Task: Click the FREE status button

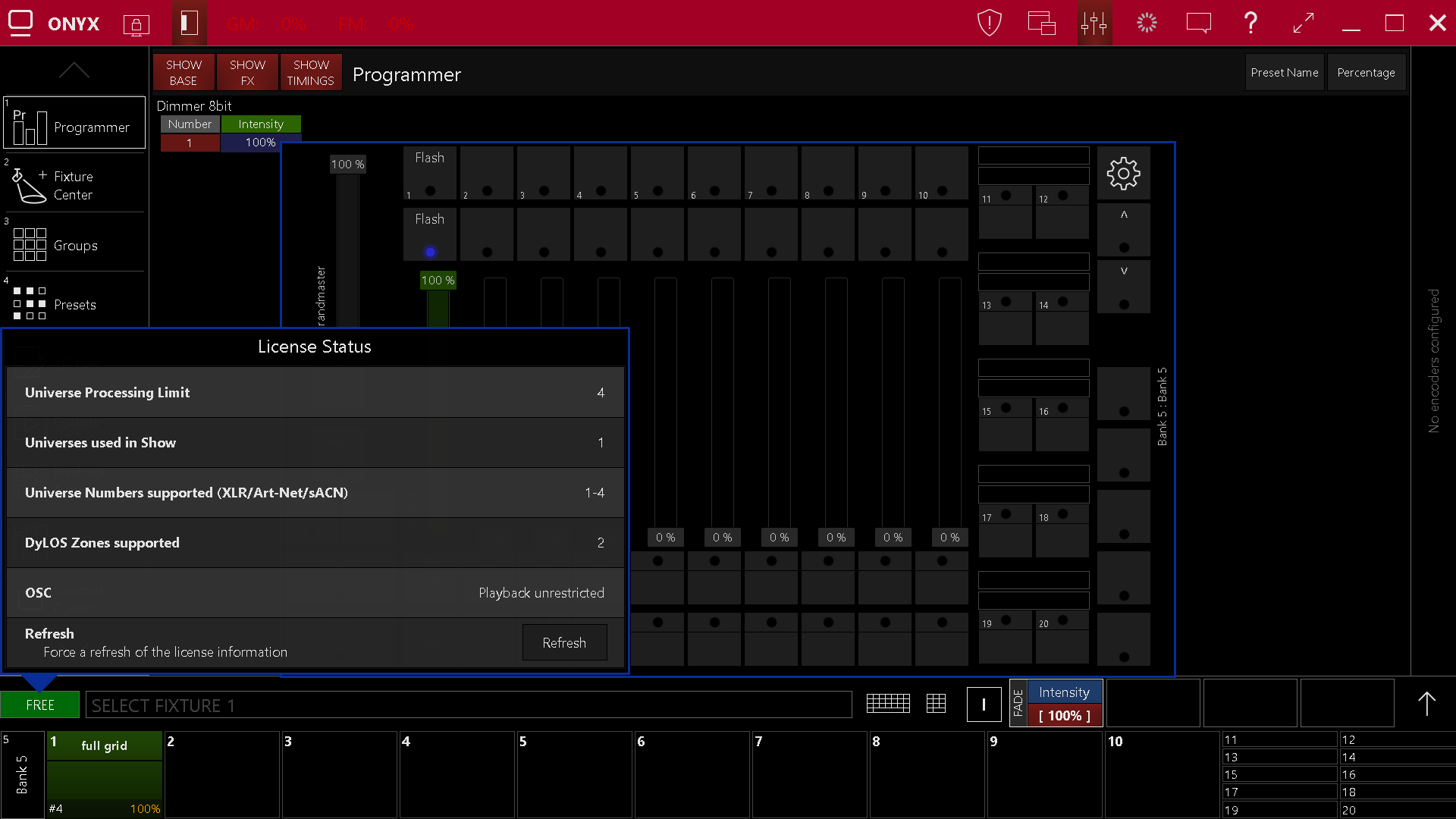Action: [x=39, y=704]
